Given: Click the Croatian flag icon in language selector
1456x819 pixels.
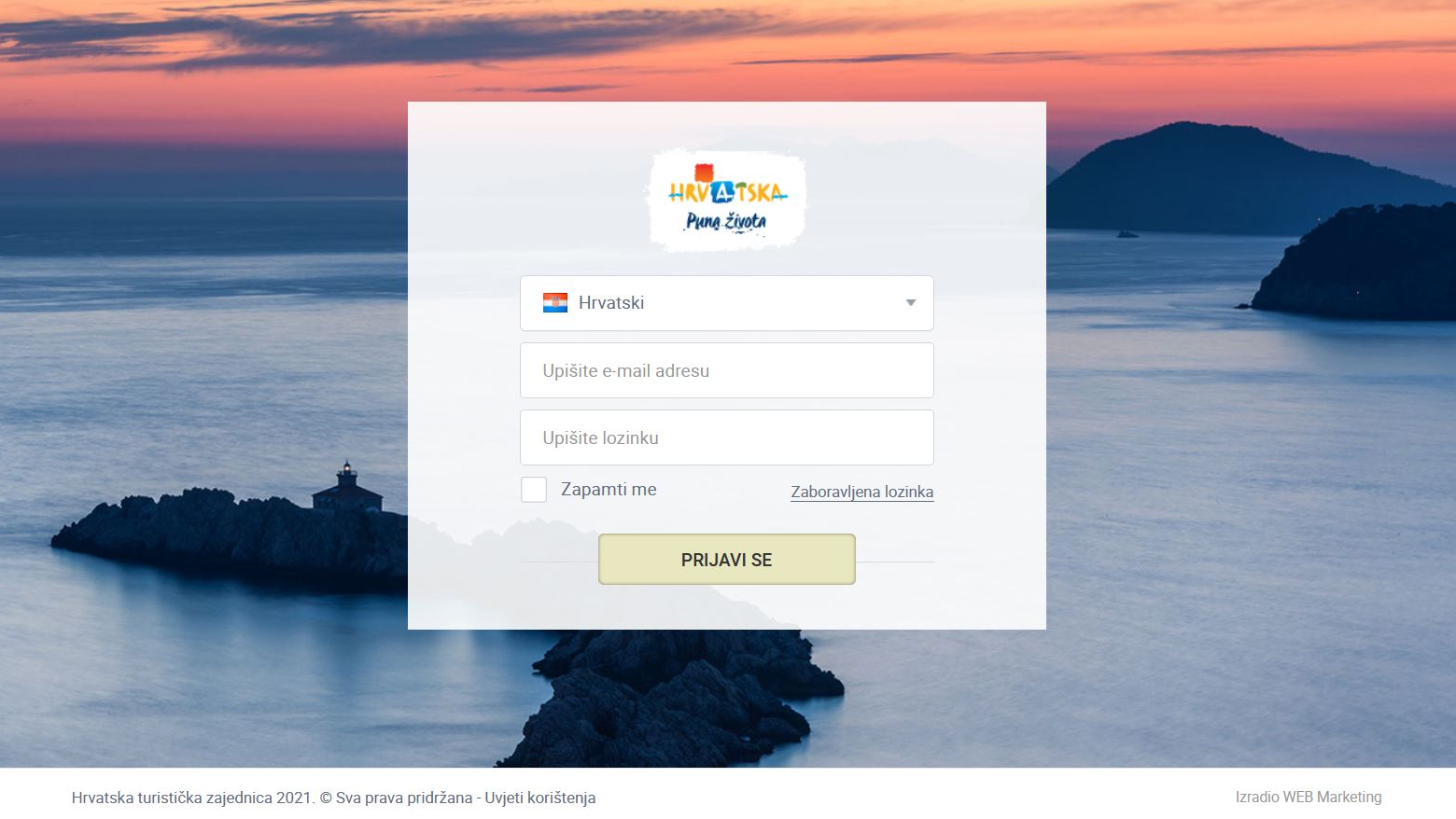Looking at the screenshot, I should pyautogui.click(x=555, y=303).
